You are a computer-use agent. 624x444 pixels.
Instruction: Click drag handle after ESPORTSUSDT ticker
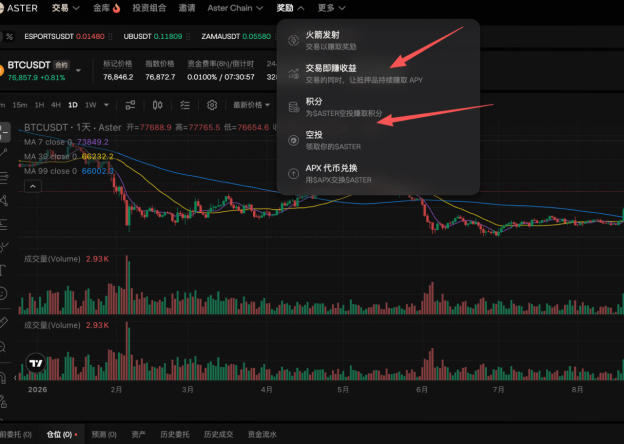pyautogui.click(x=111, y=37)
